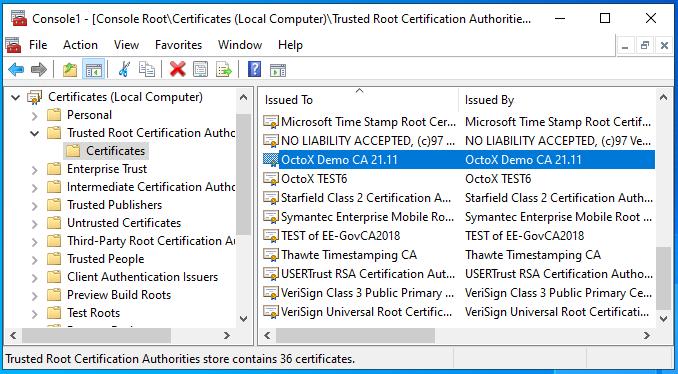Open Properties toolbar icon
Screen dimensions: 678x374
click(x=200, y=70)
